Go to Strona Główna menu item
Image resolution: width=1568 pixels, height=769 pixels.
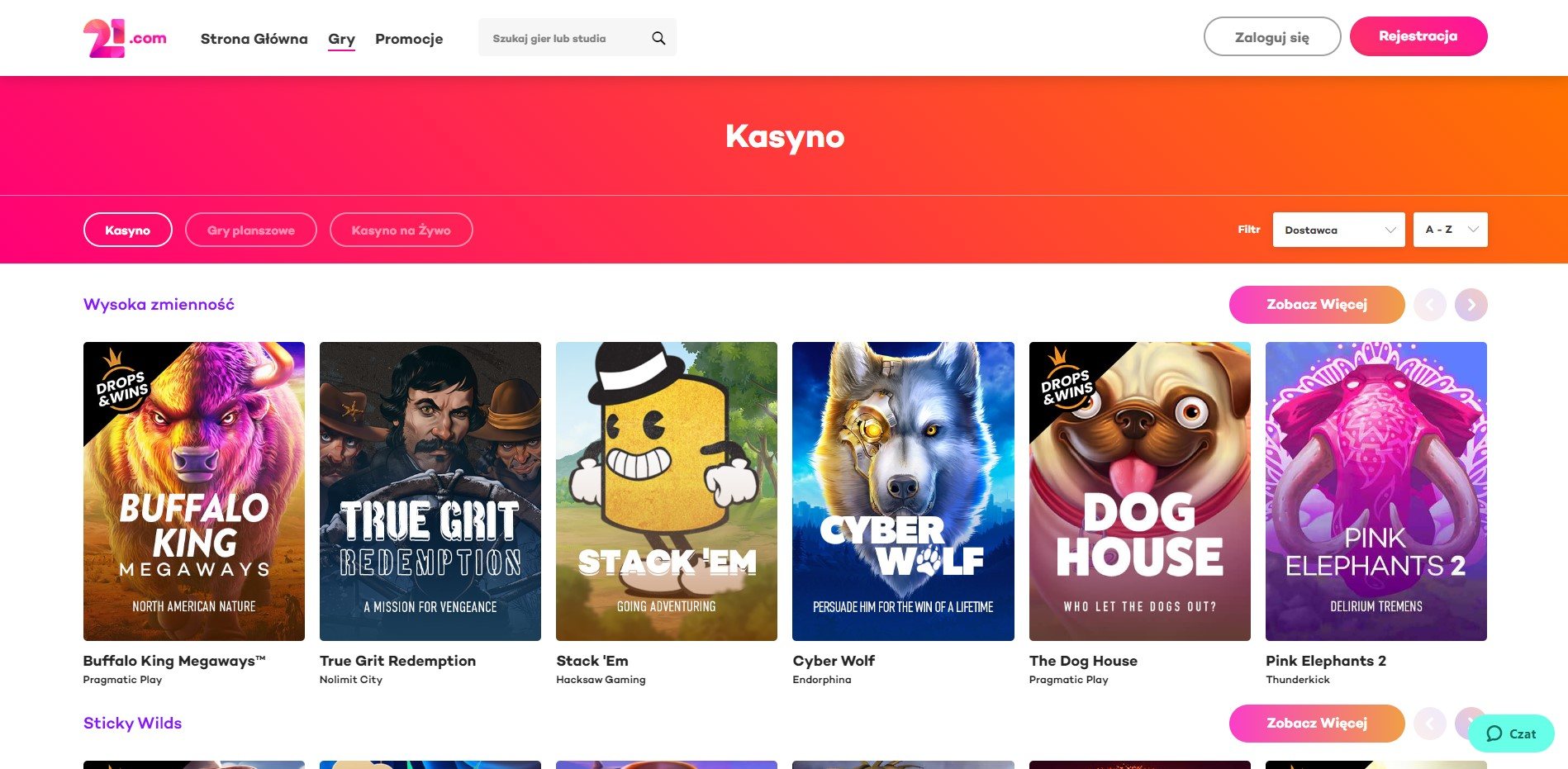[254, 39]
